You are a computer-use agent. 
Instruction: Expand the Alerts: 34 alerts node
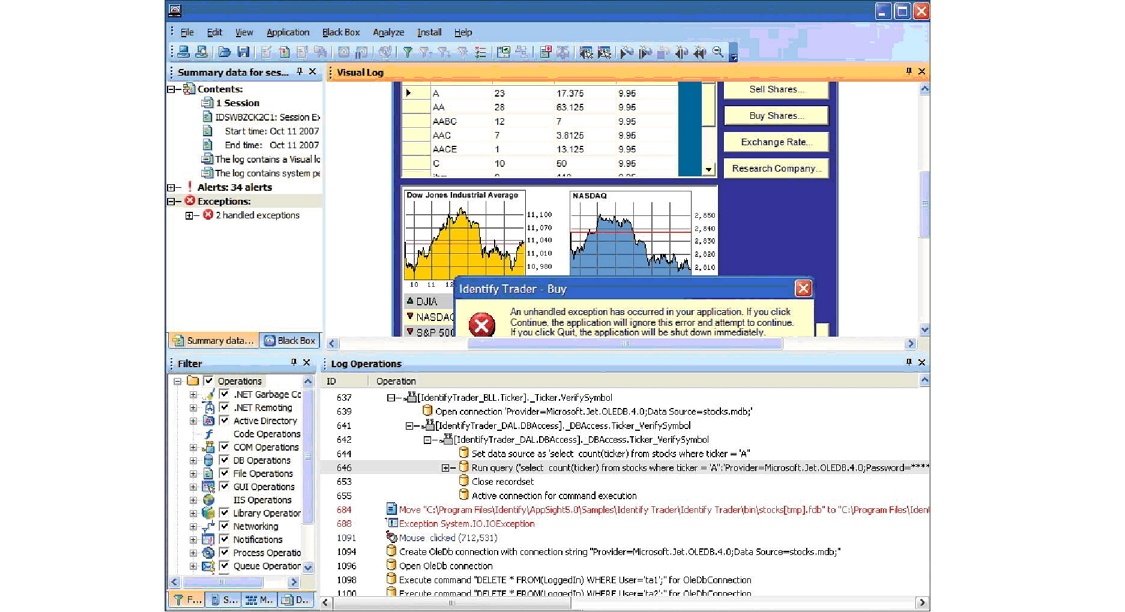pos(172,187)
